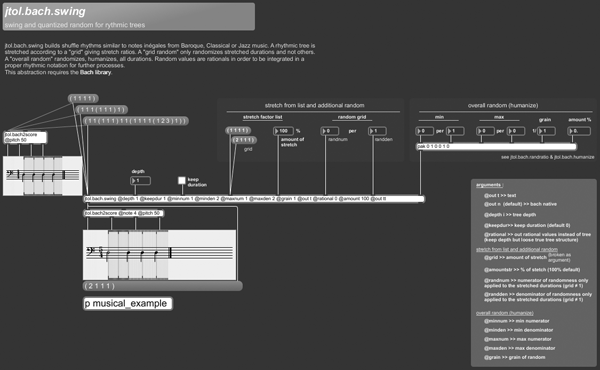Click the ( 1 1 1 ( 1 1 1 ) 1 ) message box
The height and width of the screenshot is (370, 600).
point(101,110)
